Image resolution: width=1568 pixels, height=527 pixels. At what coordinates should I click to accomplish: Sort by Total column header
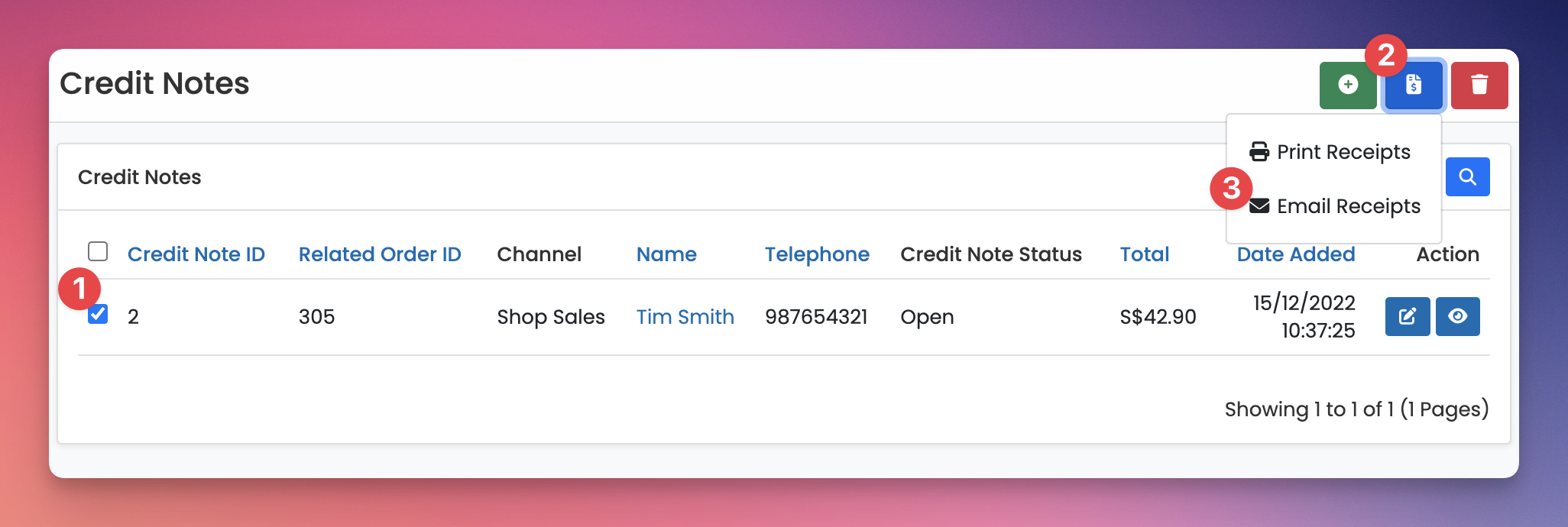(1144, 254)
